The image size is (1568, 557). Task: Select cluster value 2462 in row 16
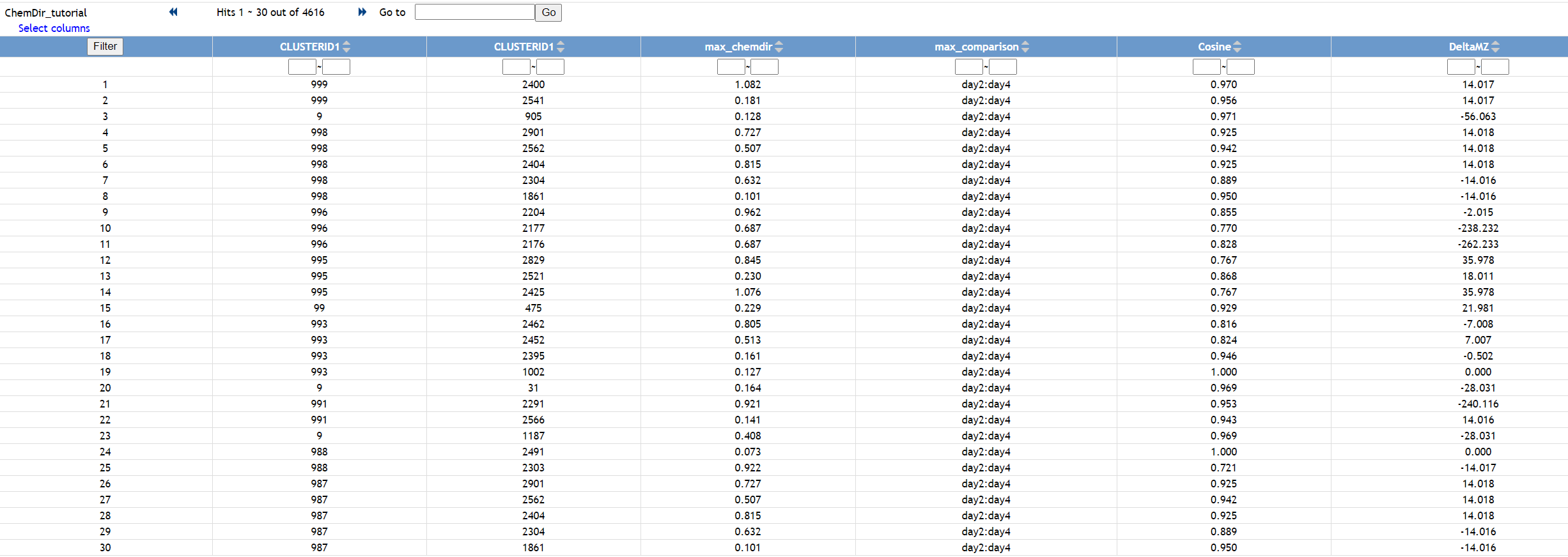pos(533,324)
